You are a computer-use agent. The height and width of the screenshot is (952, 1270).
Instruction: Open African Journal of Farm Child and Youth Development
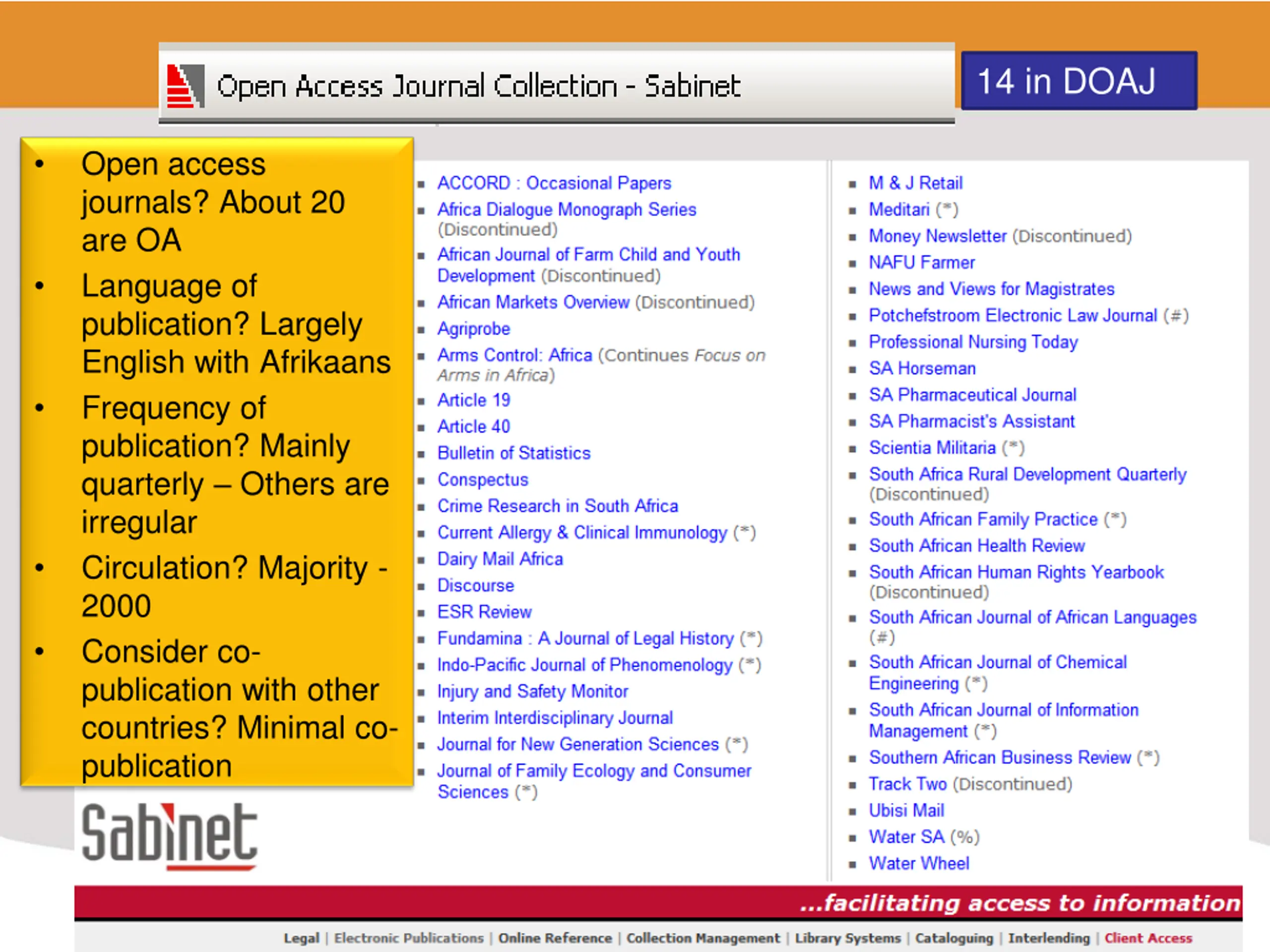[x=588, y=265]
